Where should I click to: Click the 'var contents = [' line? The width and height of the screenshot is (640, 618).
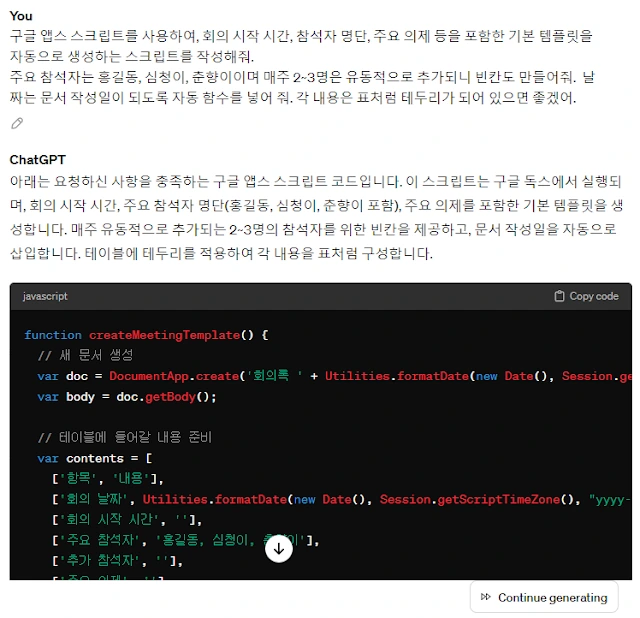(x=95, y=458)
